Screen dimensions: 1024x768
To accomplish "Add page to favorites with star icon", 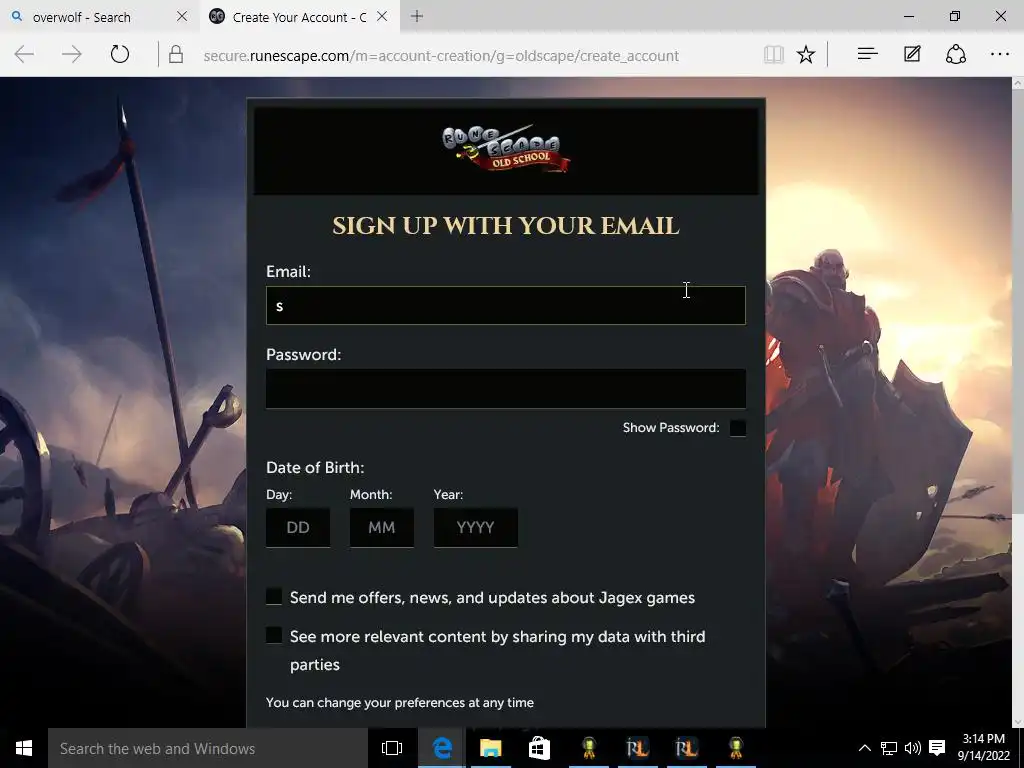I will point(806,55).
